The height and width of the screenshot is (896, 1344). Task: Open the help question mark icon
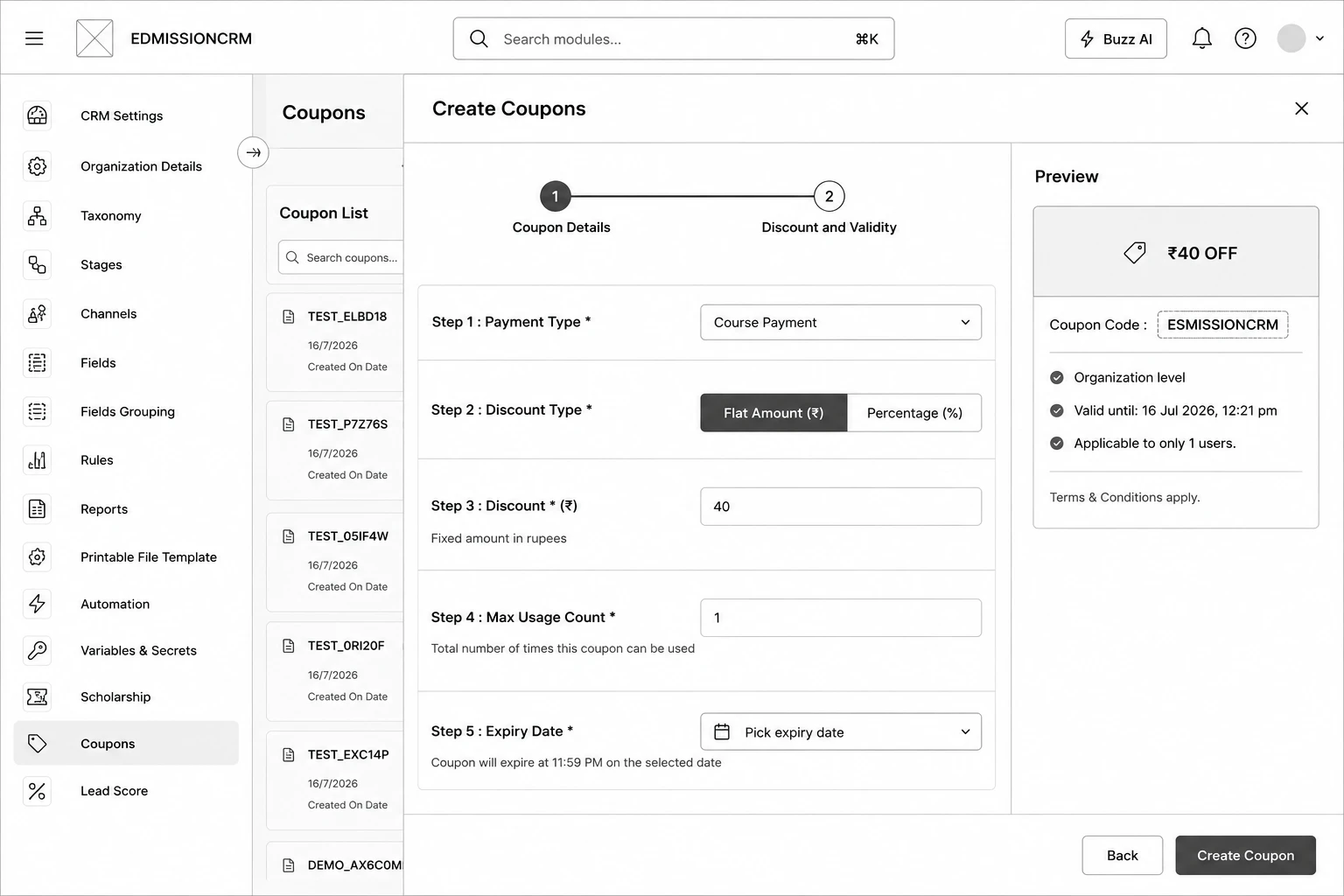pyautogui.click(x=1245, y=38)
